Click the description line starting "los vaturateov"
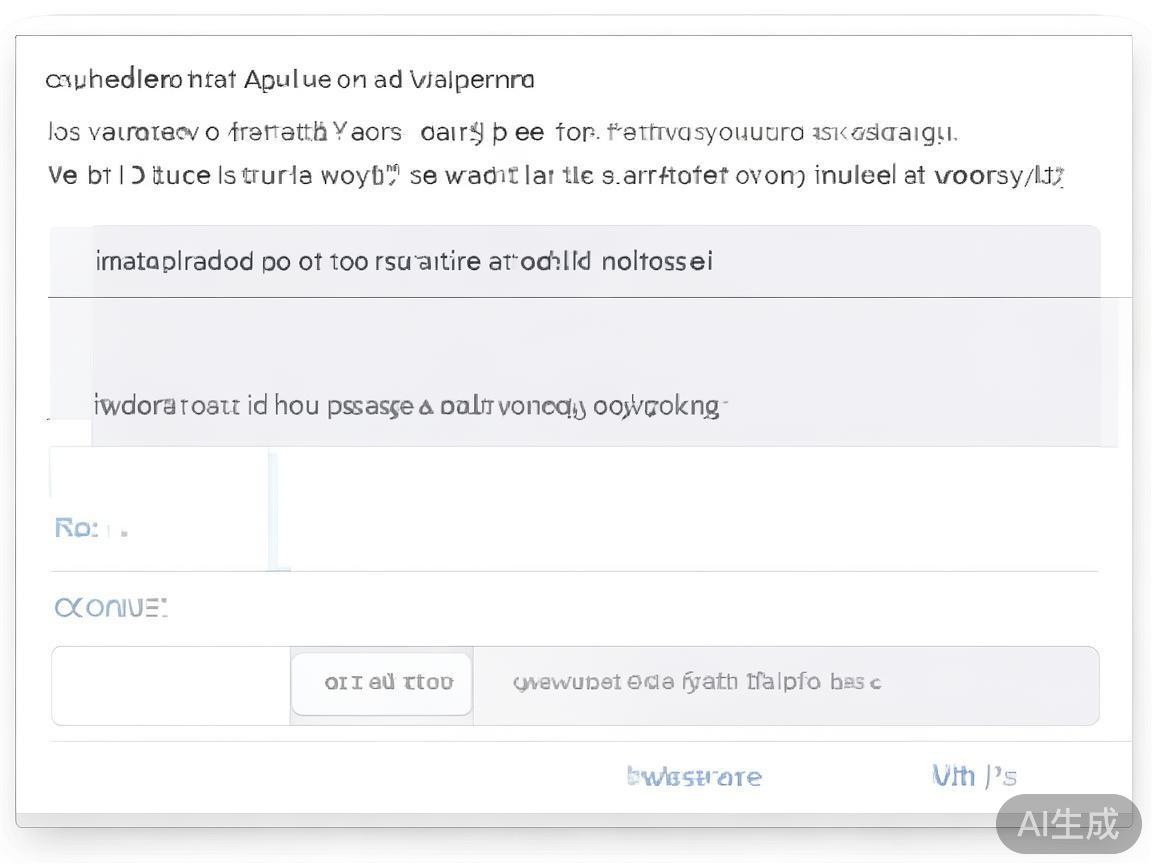 [x=500, y=132]
